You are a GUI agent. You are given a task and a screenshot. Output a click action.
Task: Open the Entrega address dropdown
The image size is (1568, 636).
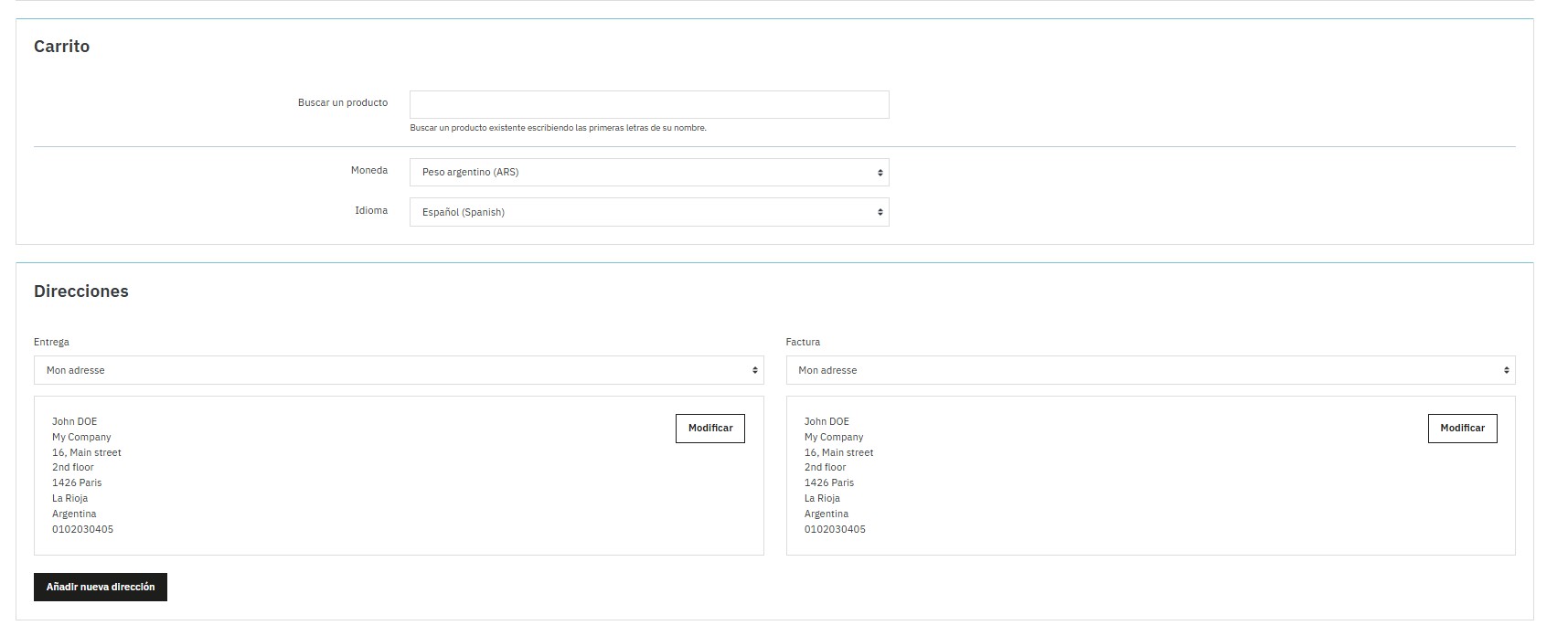click(398, 370)
